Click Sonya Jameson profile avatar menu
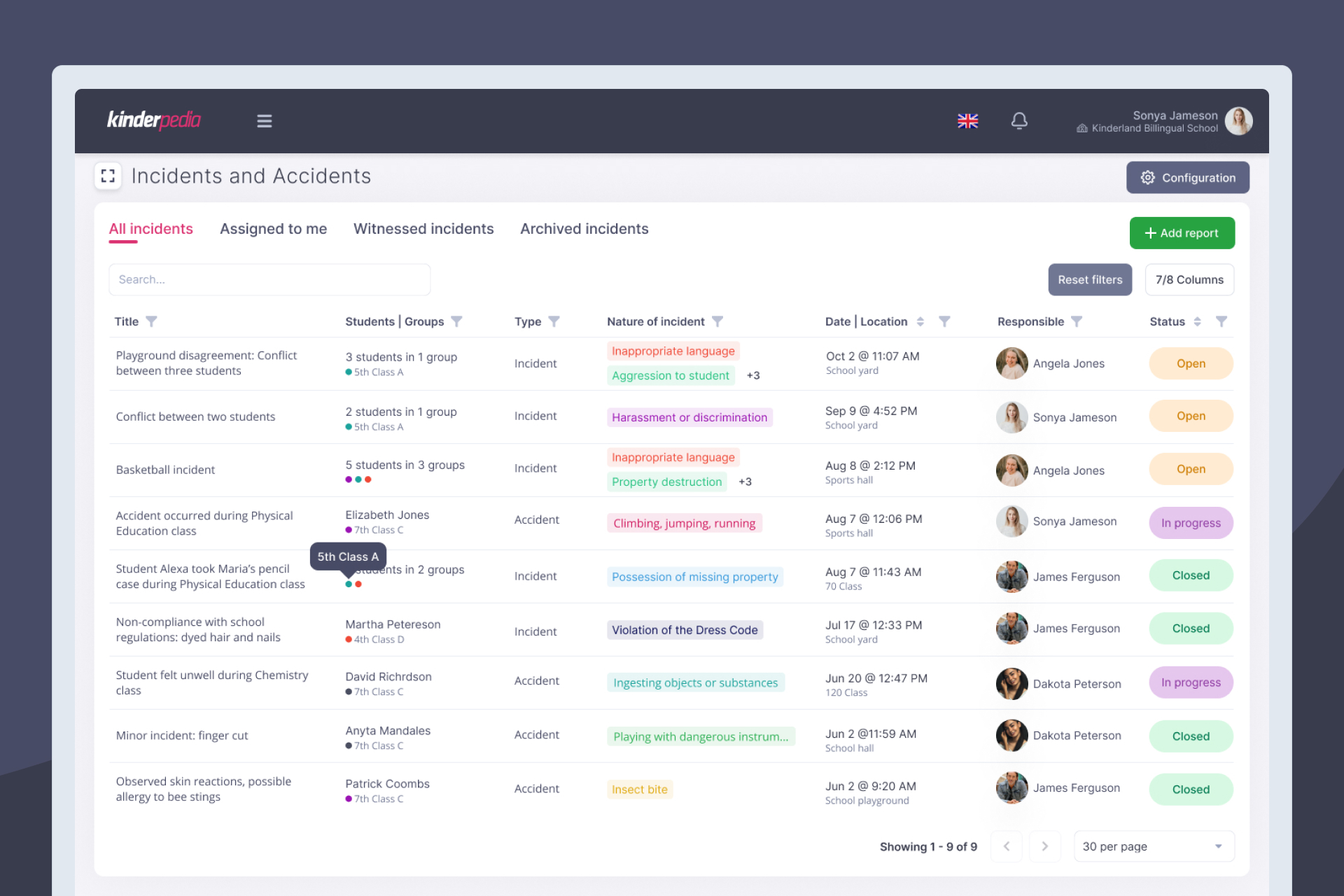The image size is (1344, 896). [1238, 121]
